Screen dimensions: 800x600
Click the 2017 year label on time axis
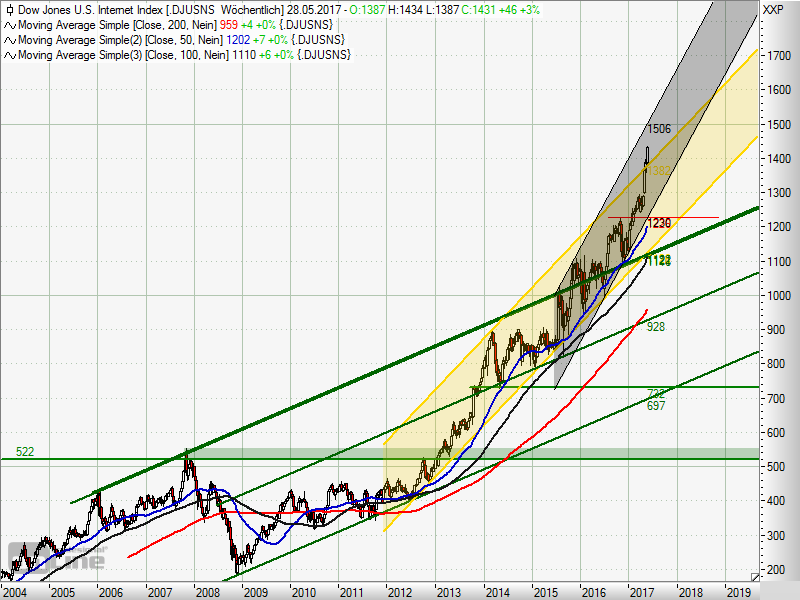click(642, 593)
